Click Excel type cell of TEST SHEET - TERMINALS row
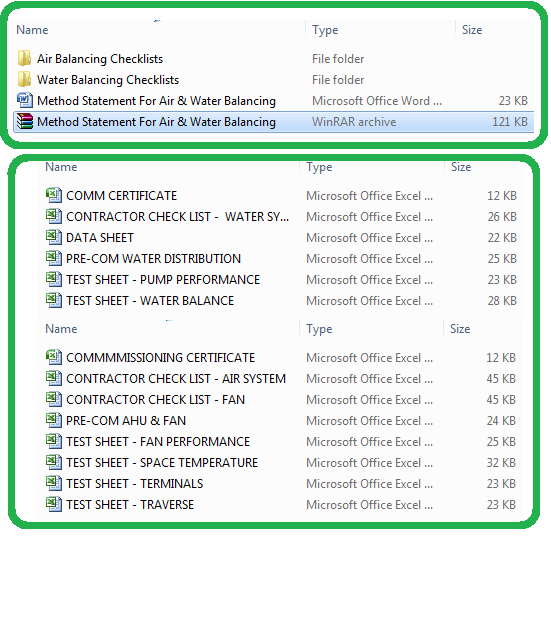The width and height of the screenshot is (551, 623). [x=369, y=484]
